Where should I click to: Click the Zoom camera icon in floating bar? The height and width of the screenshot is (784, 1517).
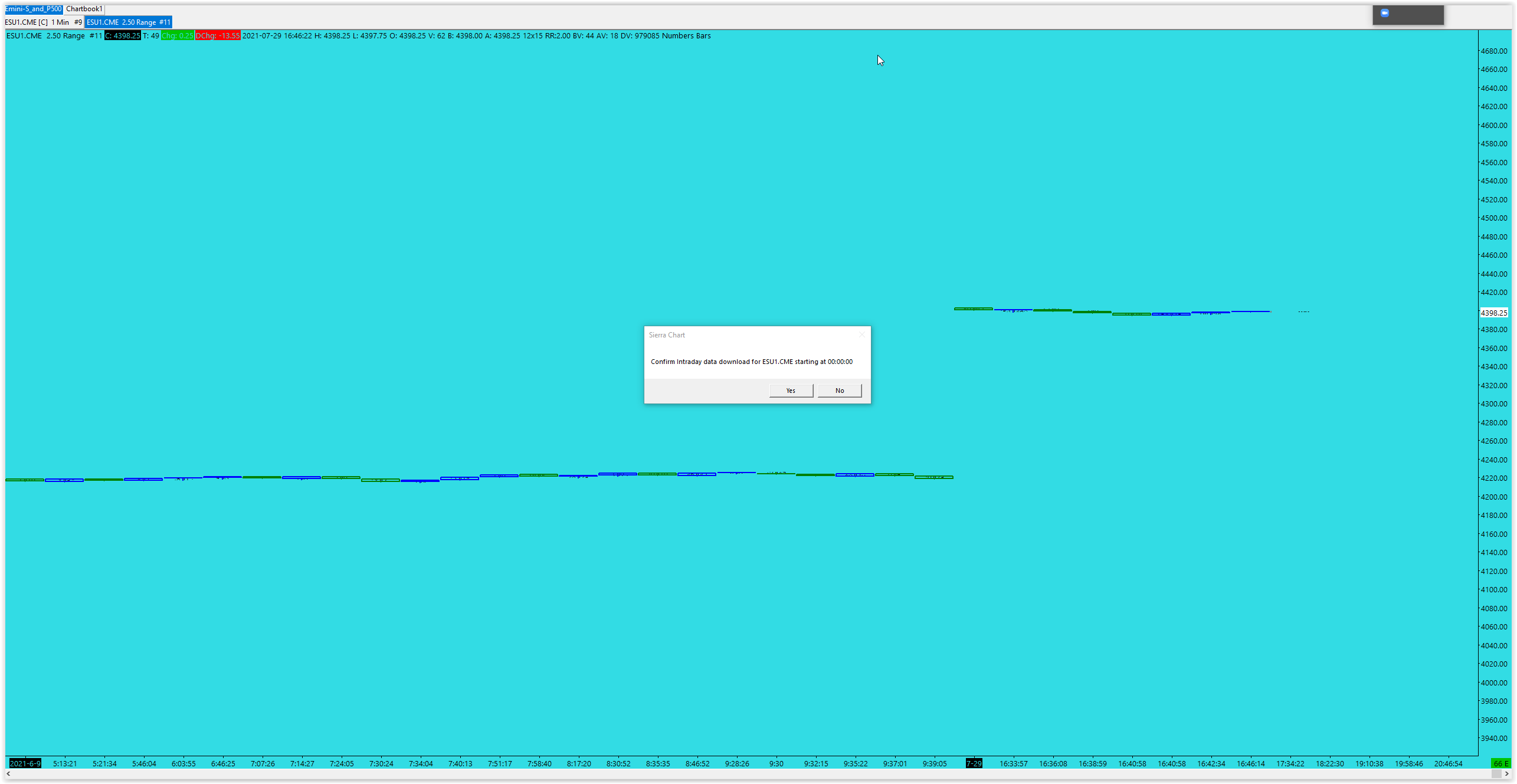(1384, 13)
